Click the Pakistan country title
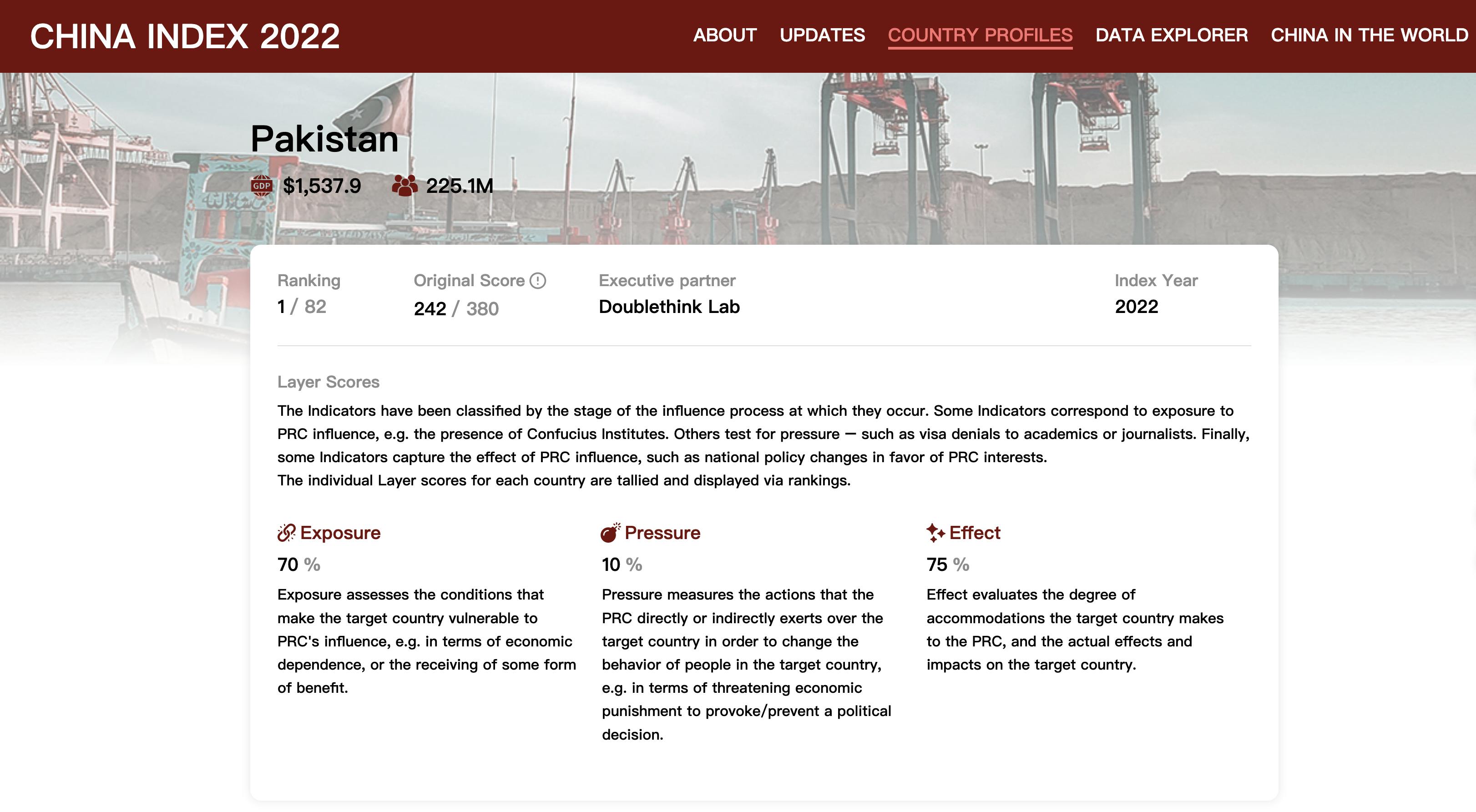 (324, 139)
